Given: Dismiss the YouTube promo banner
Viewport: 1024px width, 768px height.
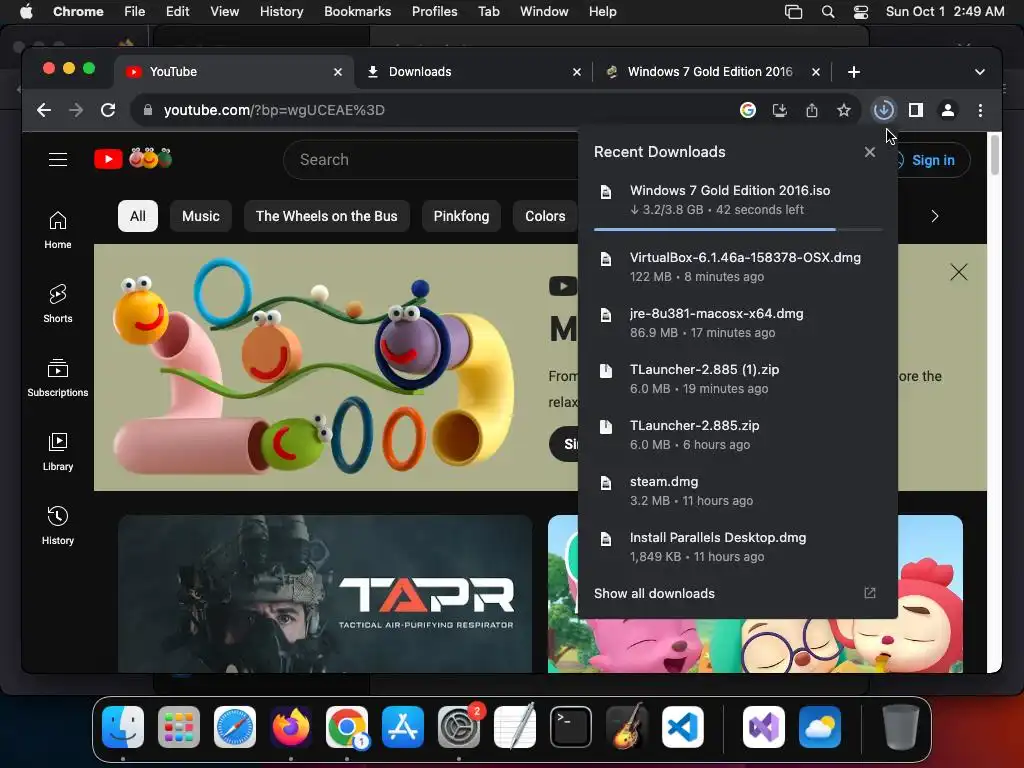Looking at the screenshot, I should coord(959,272).
